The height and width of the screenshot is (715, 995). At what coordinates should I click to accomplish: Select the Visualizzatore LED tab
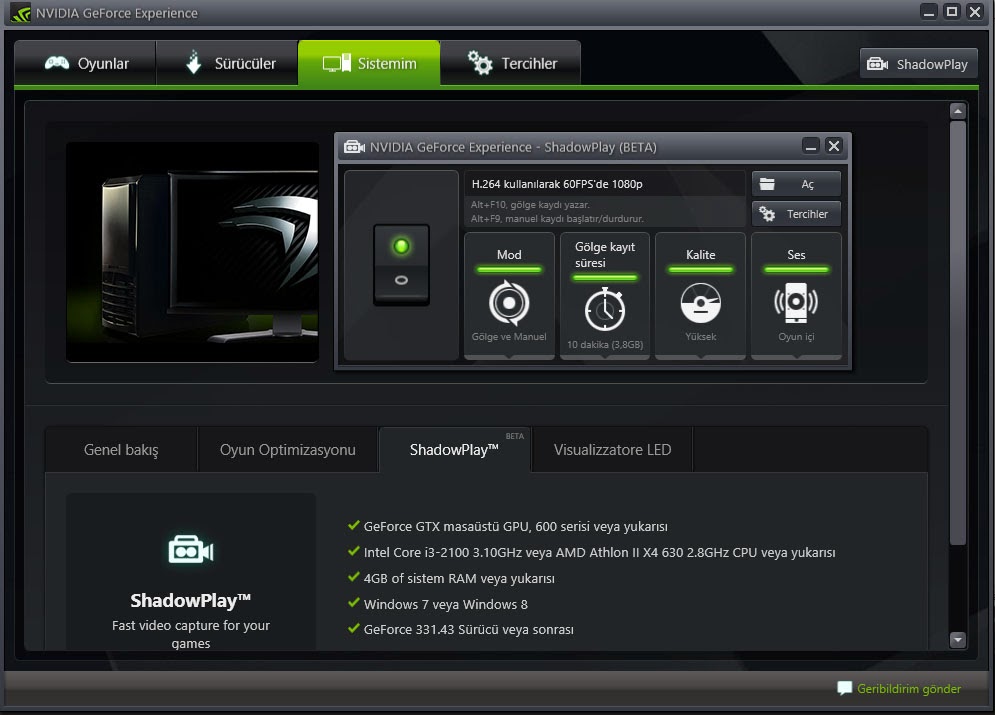click(x=611, y=449)
